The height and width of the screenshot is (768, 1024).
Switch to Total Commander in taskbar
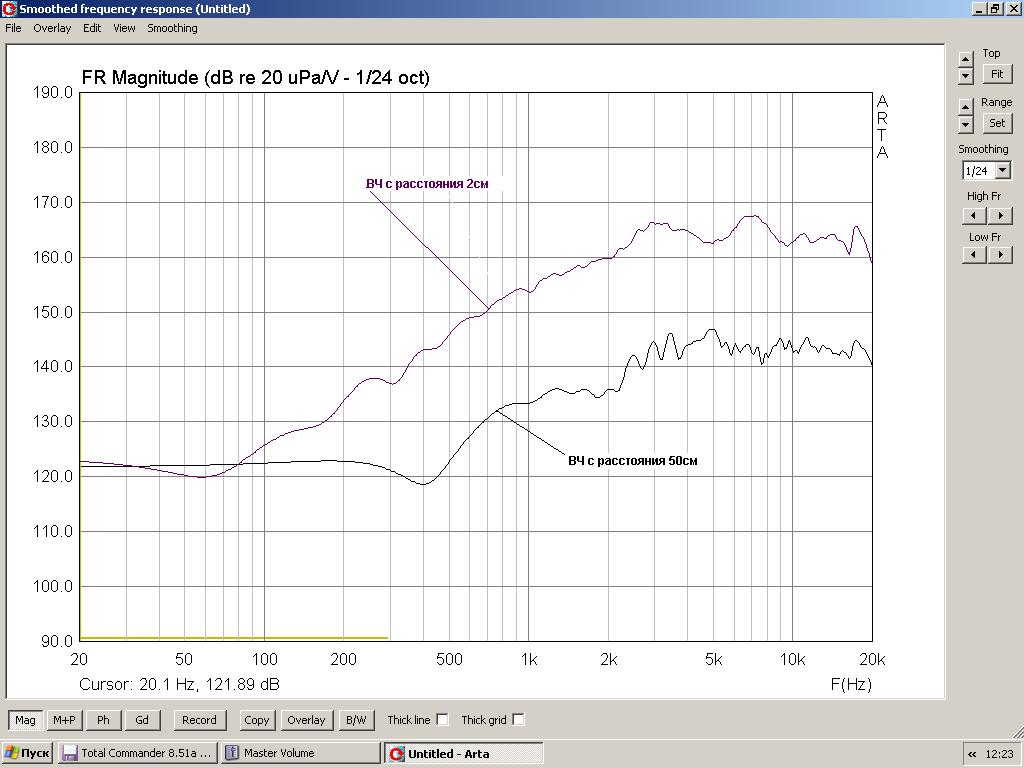[137, 753]
